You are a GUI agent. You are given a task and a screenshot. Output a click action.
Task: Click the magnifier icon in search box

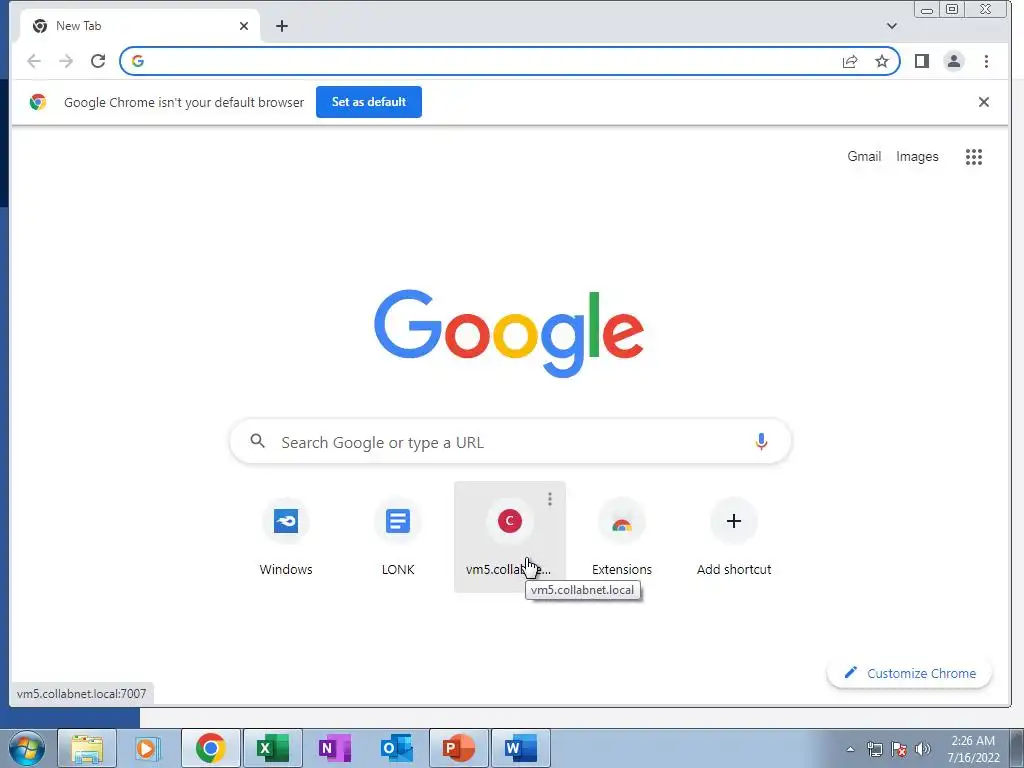tap(258, 441)
